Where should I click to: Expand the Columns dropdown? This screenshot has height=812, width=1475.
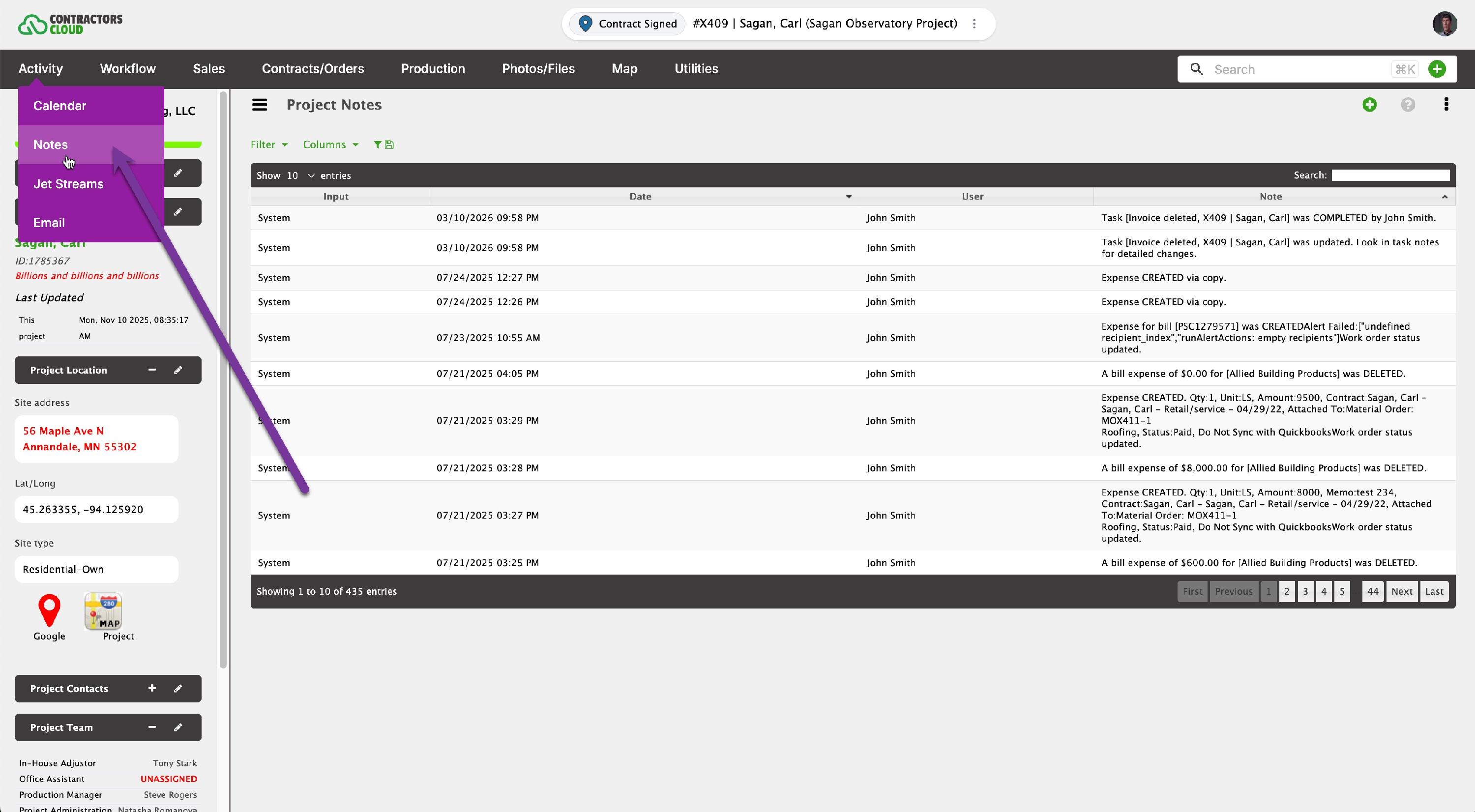tap(330, 145)
